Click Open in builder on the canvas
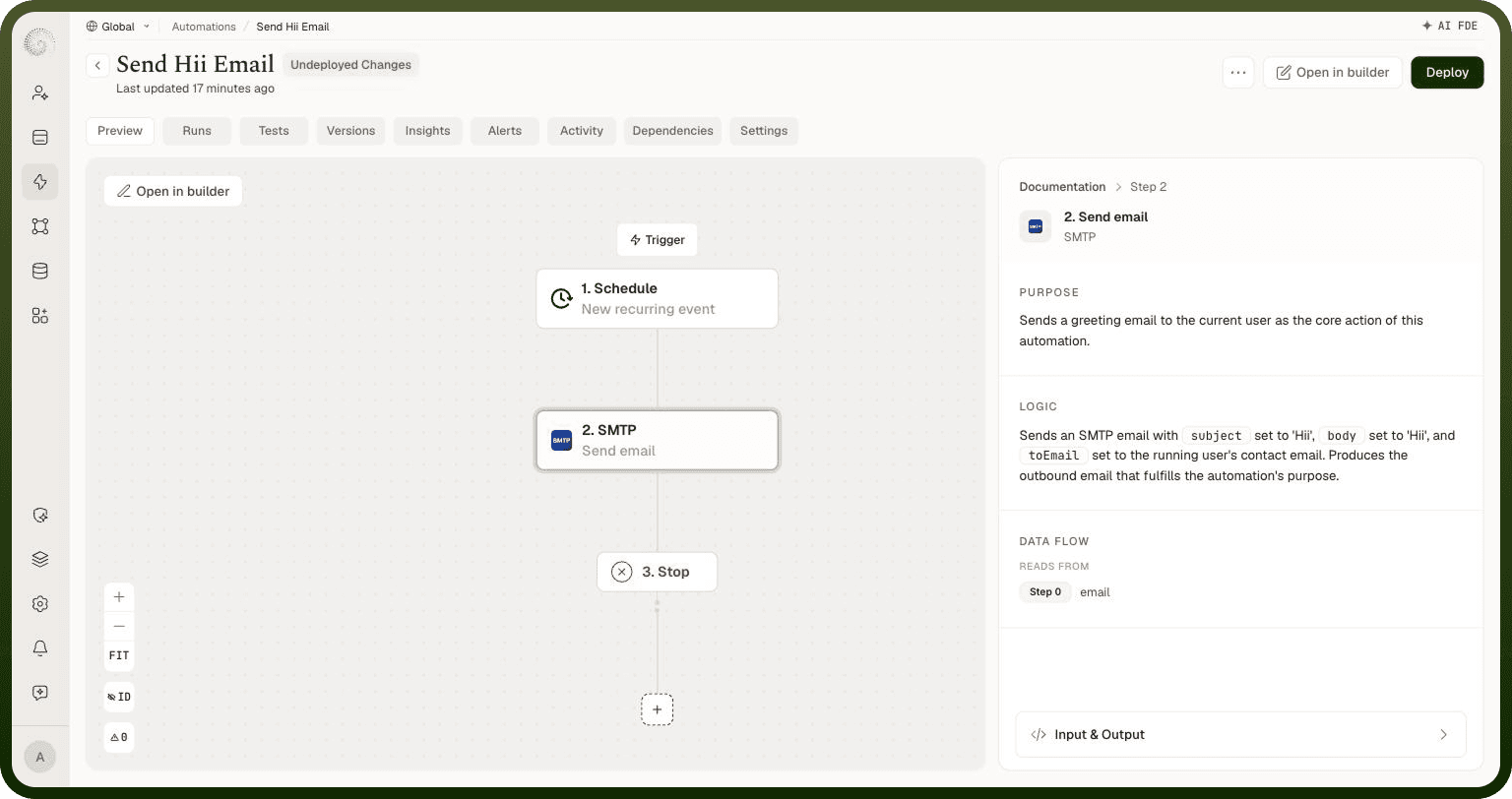 (x=173, y=191)
